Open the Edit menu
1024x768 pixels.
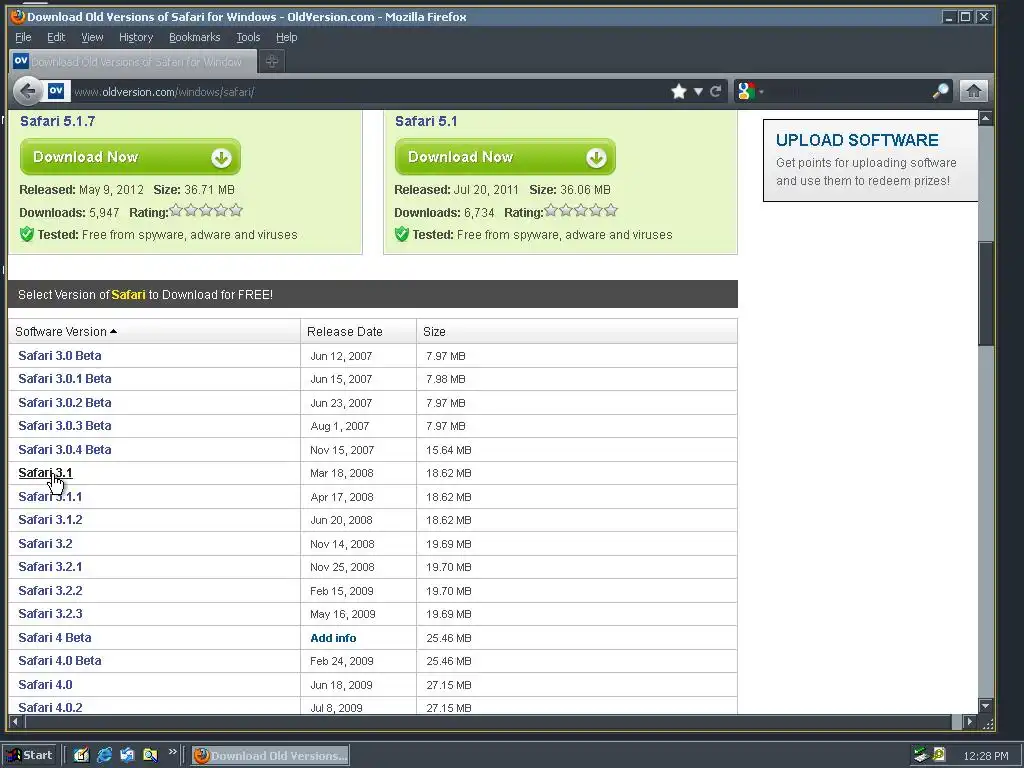[56, 37]
